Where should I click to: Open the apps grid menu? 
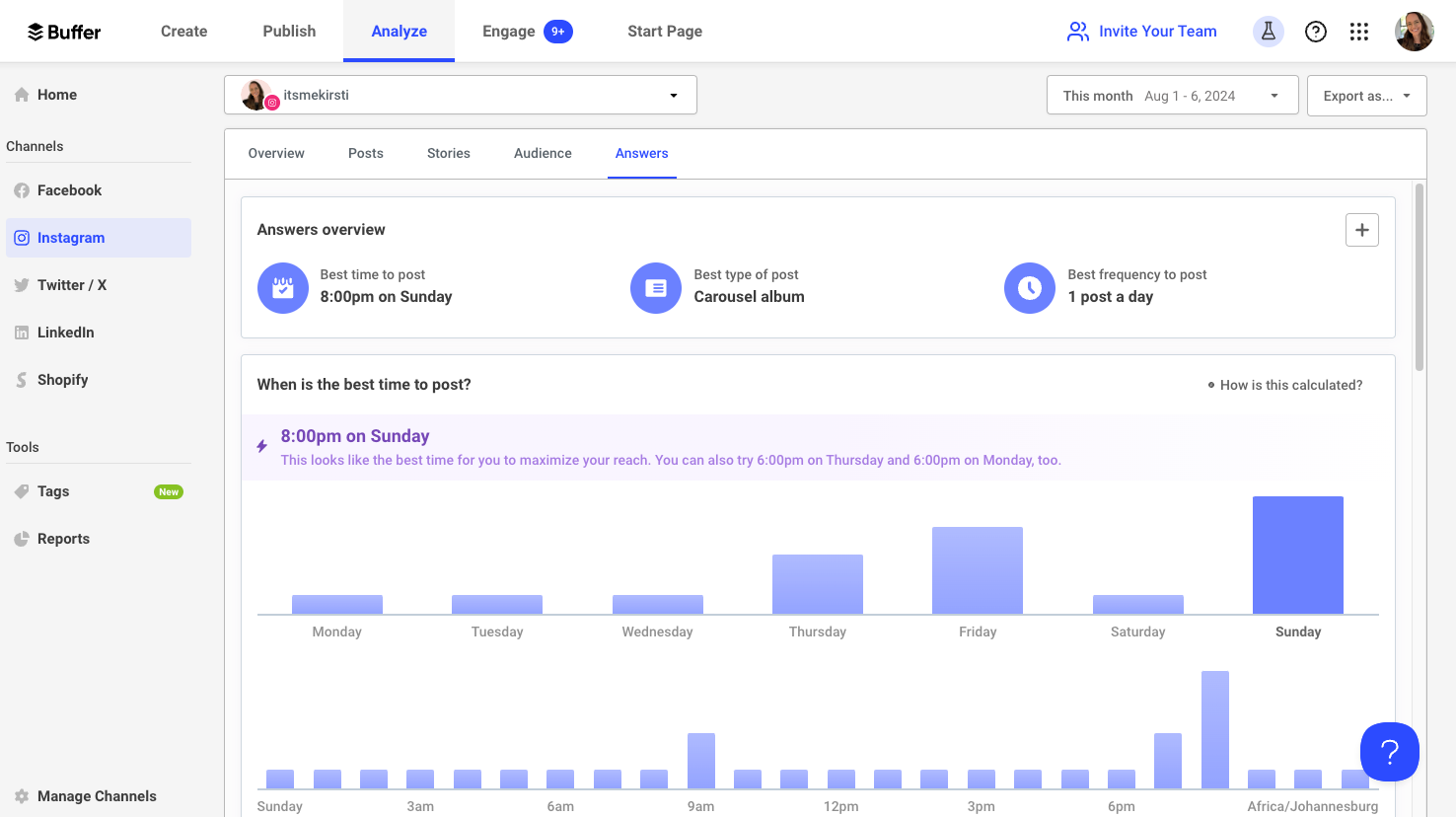click(1359, 31)
